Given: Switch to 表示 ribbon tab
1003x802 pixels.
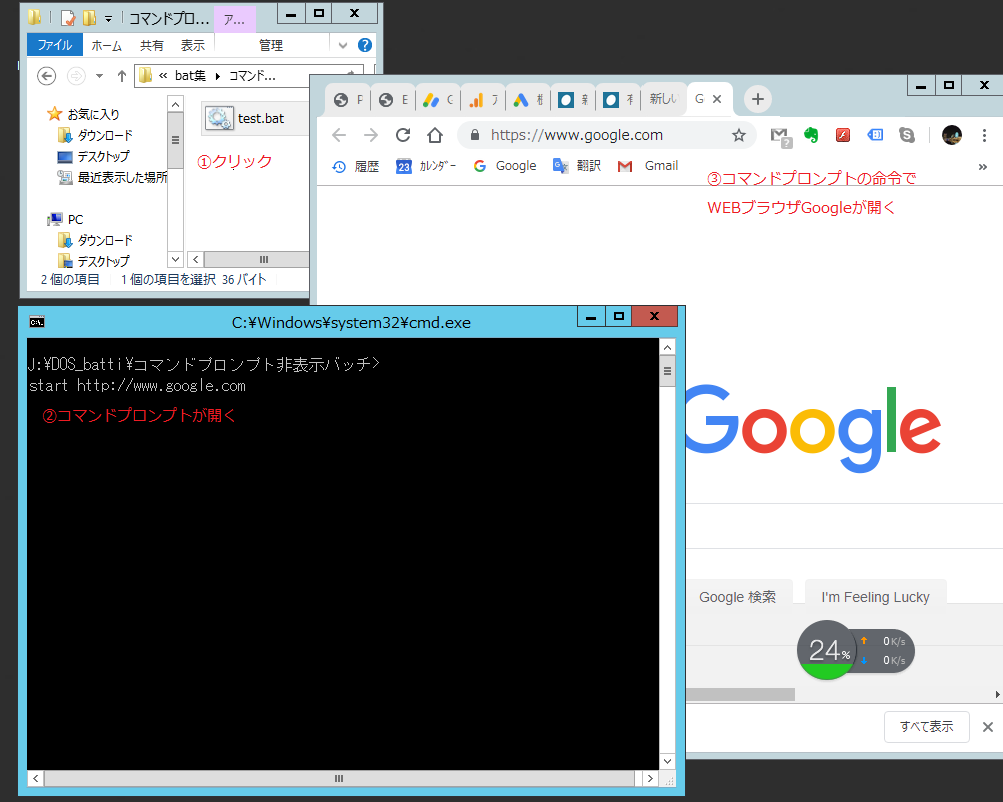Looking at the screenshot, I should pyautogui.click(x=193, y=45).
